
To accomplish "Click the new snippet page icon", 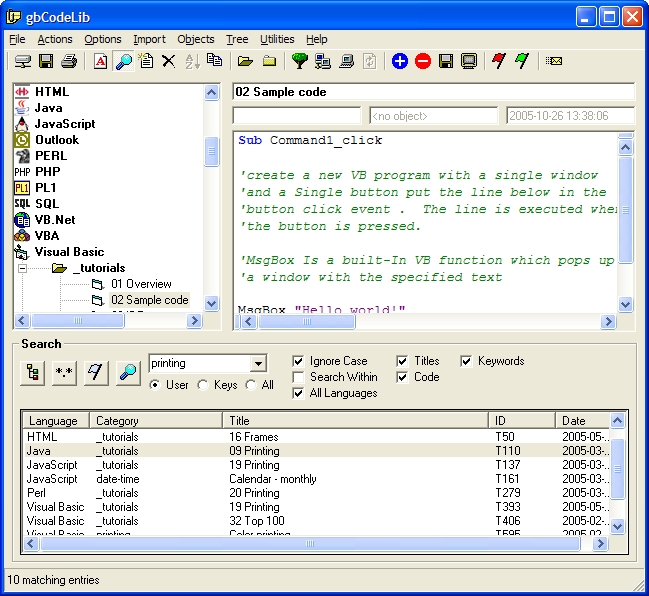I will [x=146, y=62].
